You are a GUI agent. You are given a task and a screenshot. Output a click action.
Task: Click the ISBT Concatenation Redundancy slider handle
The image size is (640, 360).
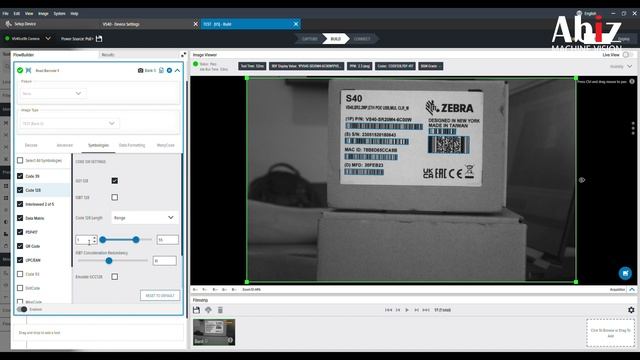(x=109, y=260)
